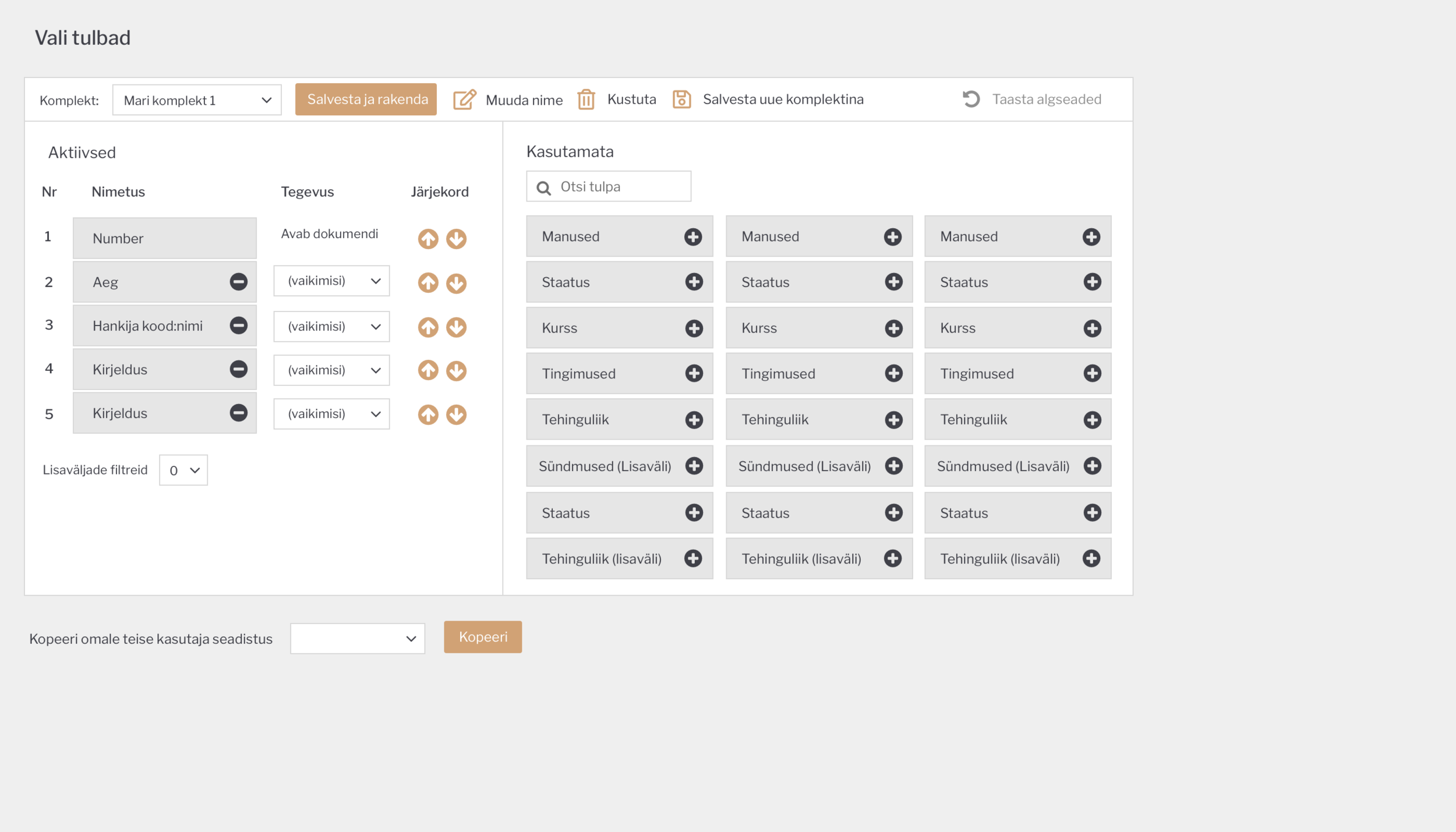Move Aeg column up with arrow
This screenshot has width=1456, height=832.
[x=428, y=283]
